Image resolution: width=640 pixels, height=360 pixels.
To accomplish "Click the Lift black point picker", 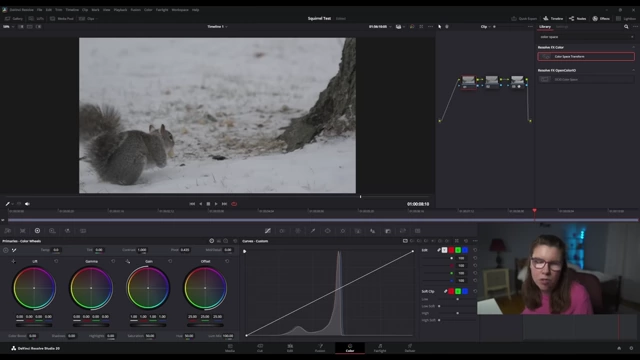I will tap(13, 261).
